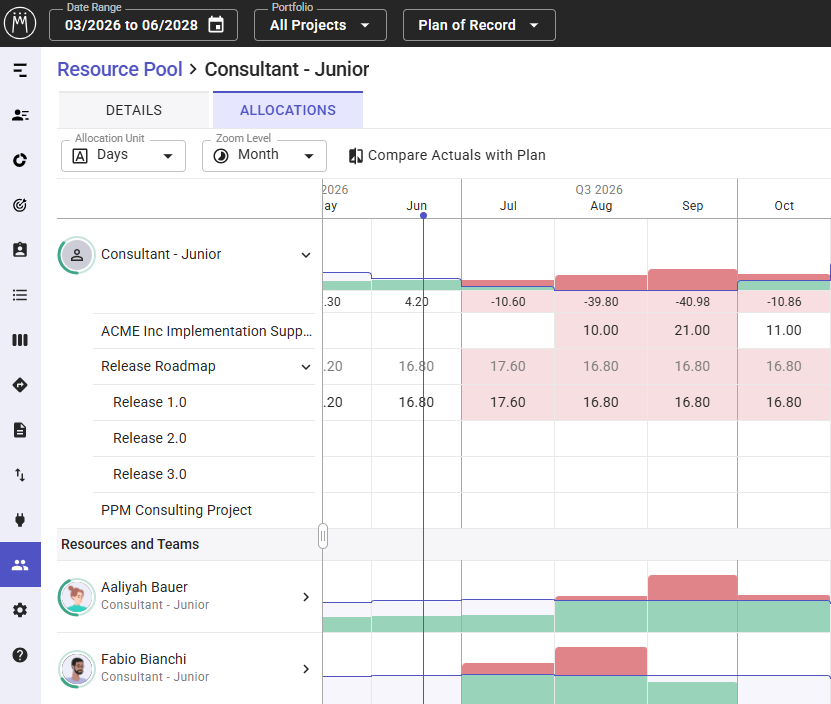The height and width of the screenshot is (704, 831).
Task: Click the -39.80 cell for Aug
Action: (601, 302)
